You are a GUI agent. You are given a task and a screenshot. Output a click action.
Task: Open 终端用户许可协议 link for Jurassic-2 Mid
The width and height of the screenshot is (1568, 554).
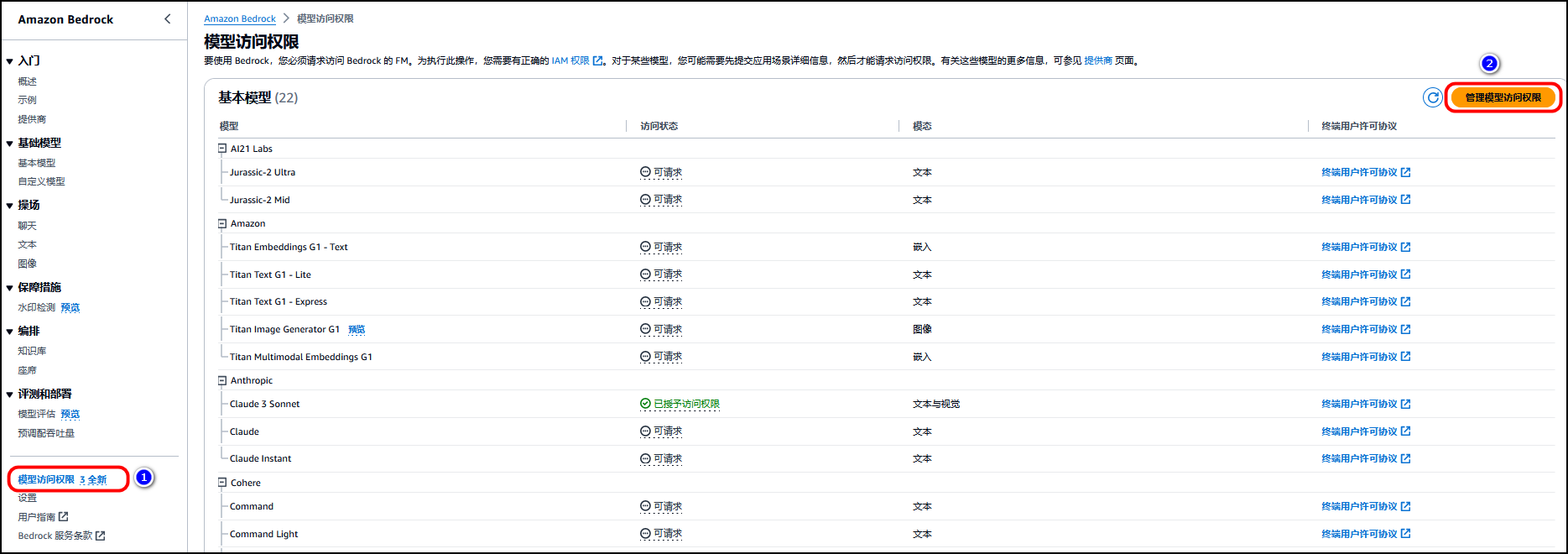tap(1360, 200)
